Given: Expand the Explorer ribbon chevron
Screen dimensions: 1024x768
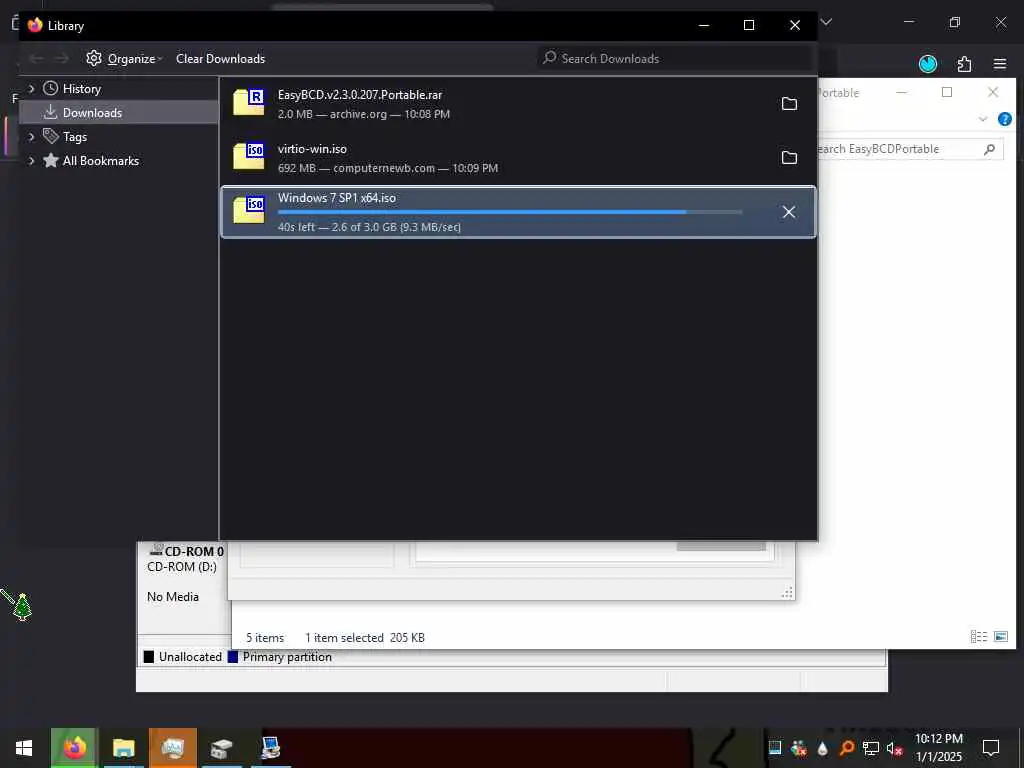Looking at the screenshot, I should [x=983, y=119].
